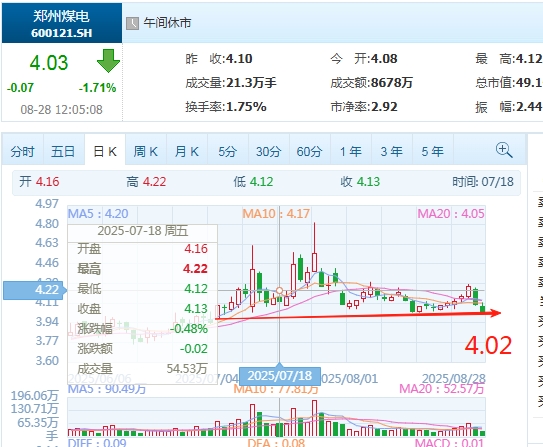Image resolution: width=543 pixels, height=447 pixels.
Task: Show the 1年 chart range
Action: point(351,152)
